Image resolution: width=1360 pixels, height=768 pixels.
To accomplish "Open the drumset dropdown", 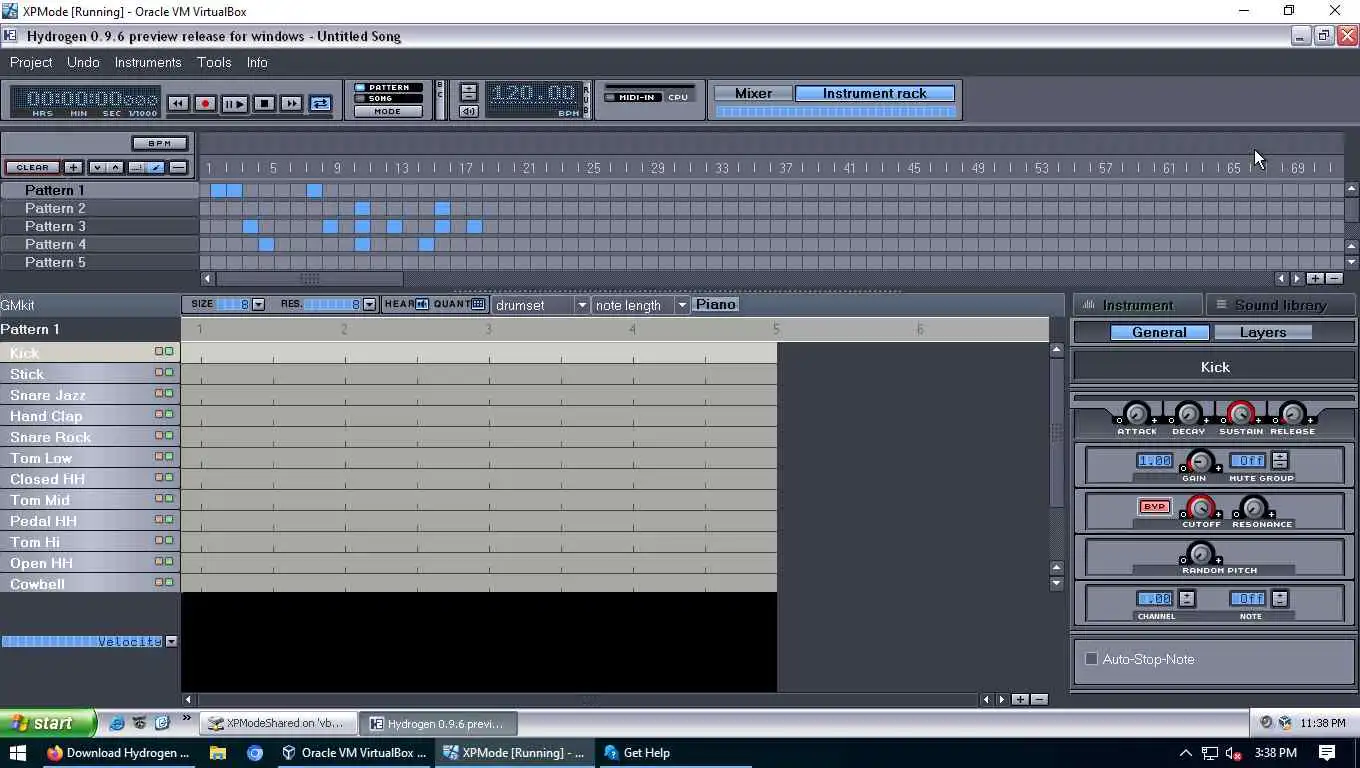I will point(540,305).
